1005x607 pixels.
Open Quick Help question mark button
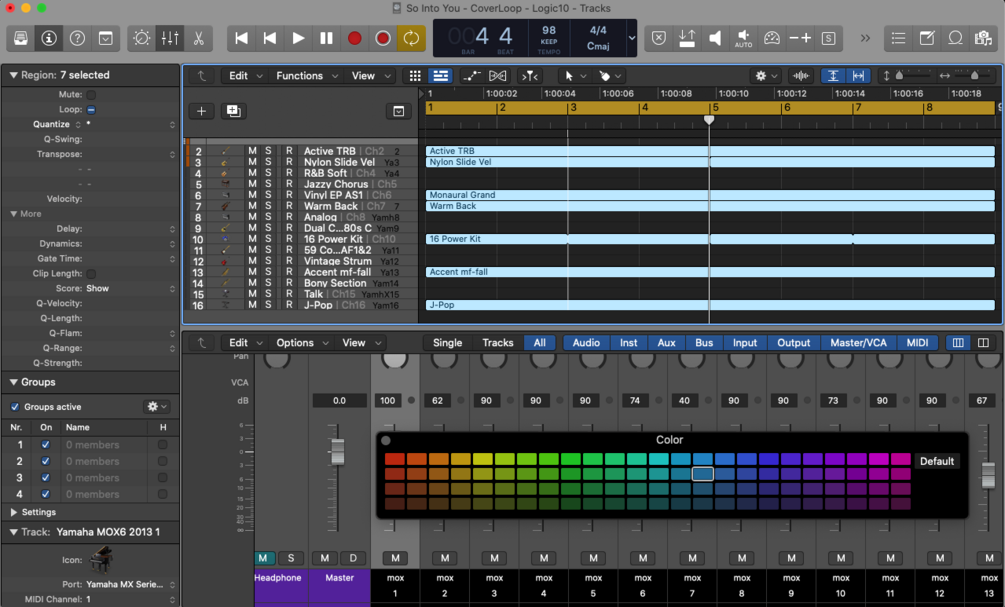click(78, 38)
